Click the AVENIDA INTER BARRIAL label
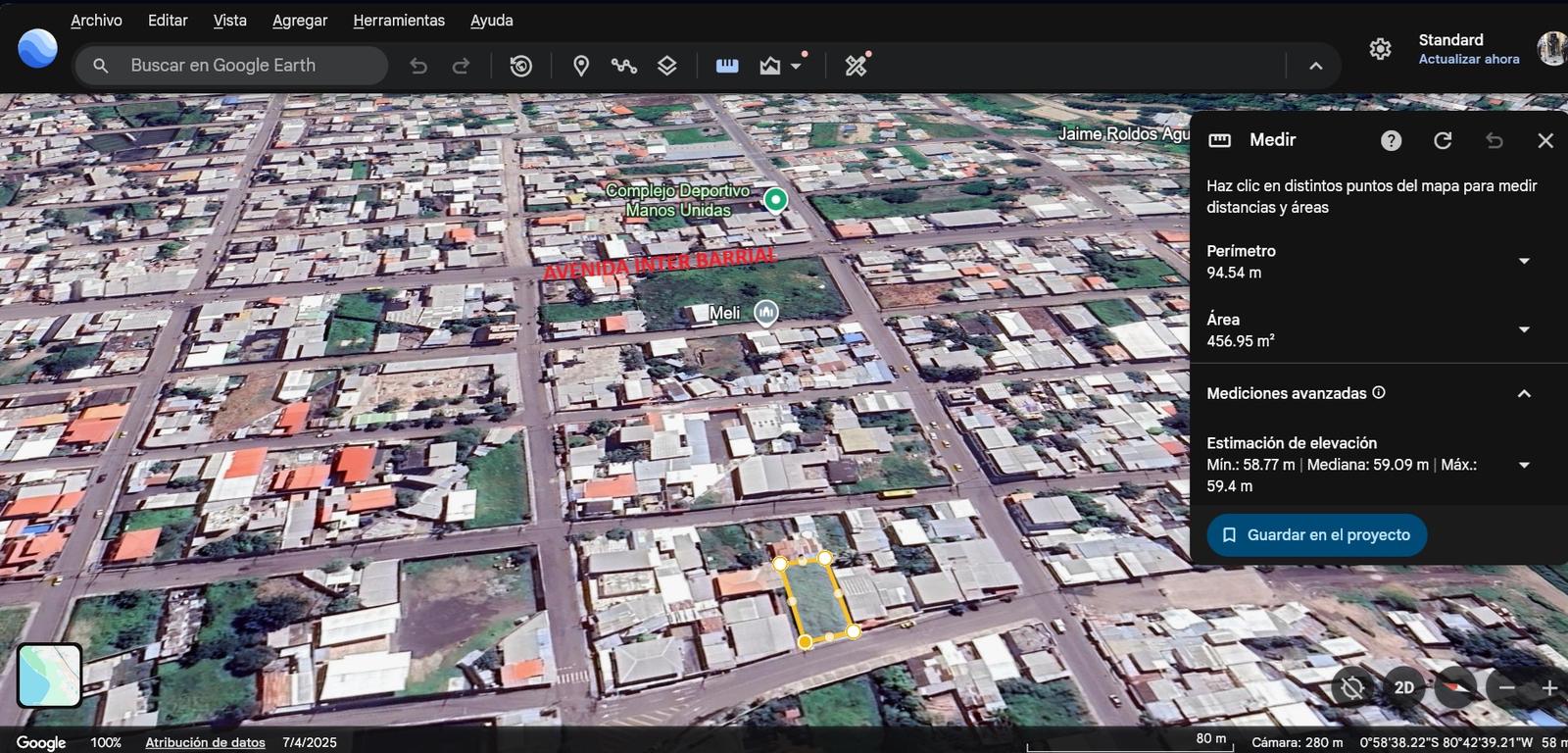Image resolution: width=1568 pixels, height=753 pixels. [660, 264]
